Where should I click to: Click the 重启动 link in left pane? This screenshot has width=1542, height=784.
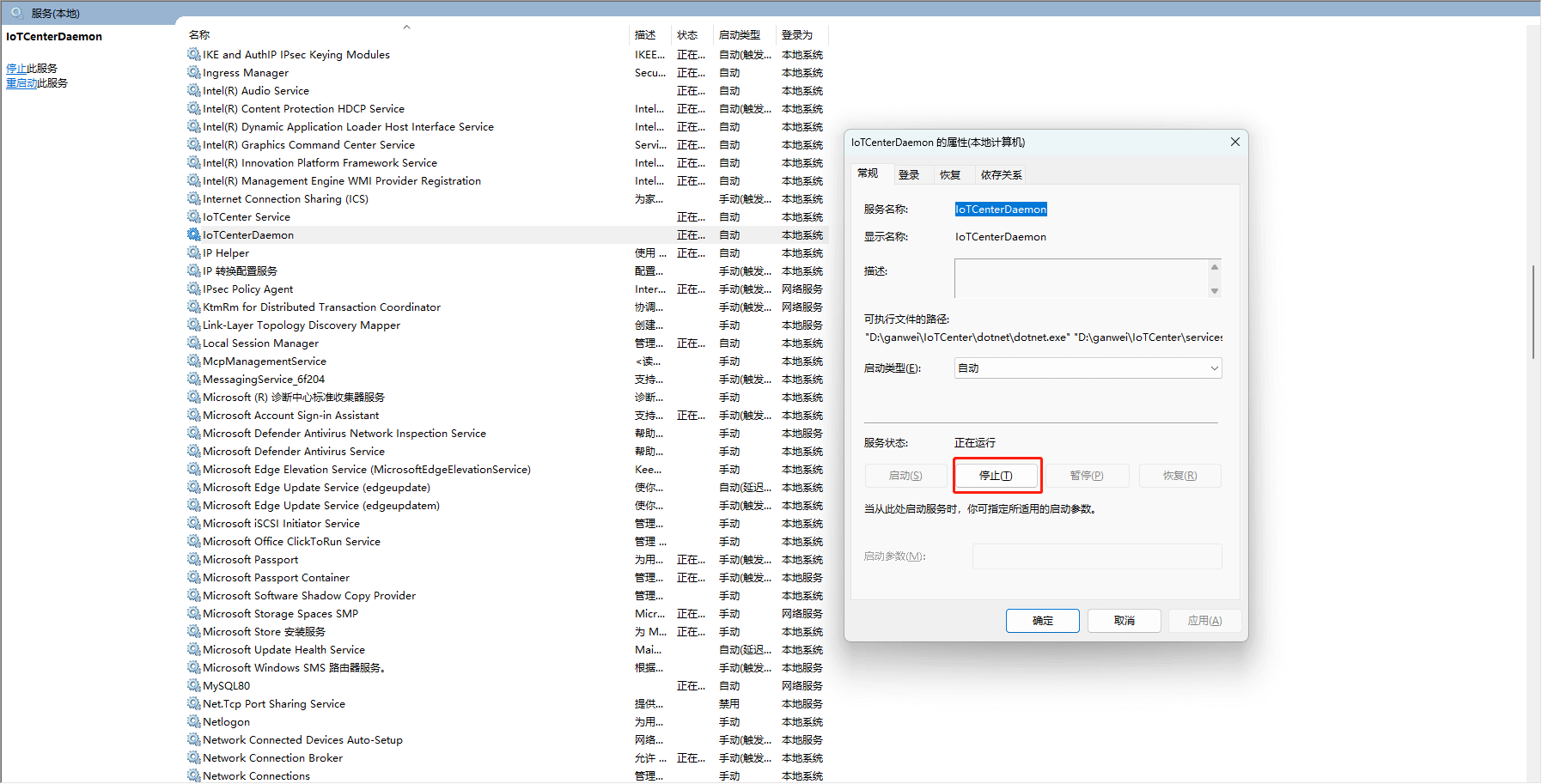click(x=21, y=83)
